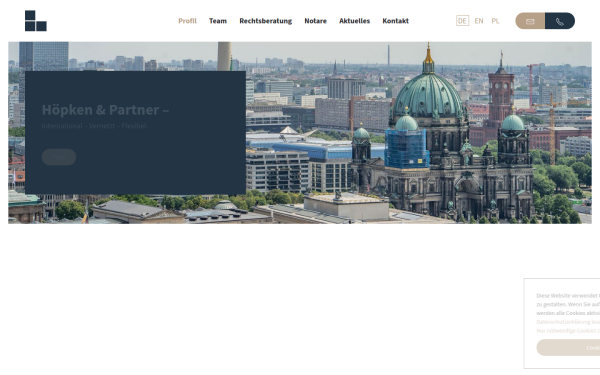Click the envelope email icon button
600x375 pixels.
(530, 21)
